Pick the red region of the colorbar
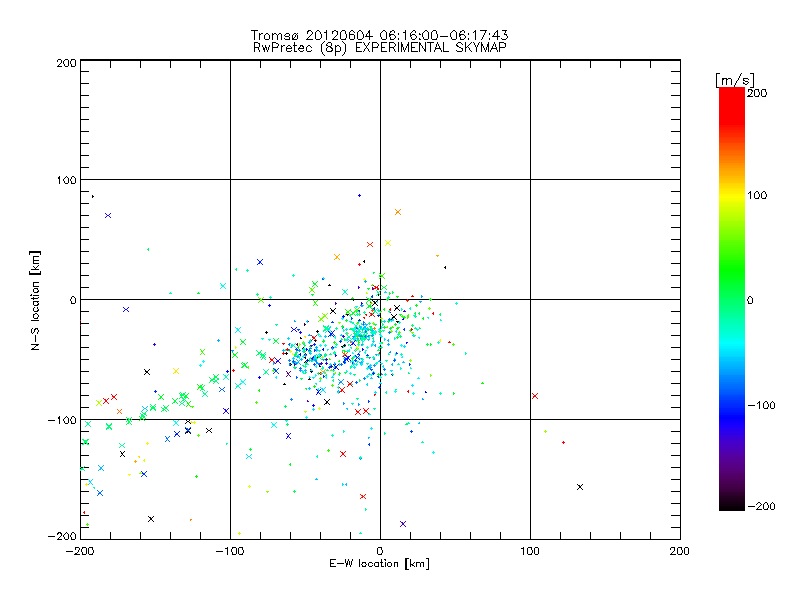The height and width of the screenshot is (600, 800). [732, 107]
